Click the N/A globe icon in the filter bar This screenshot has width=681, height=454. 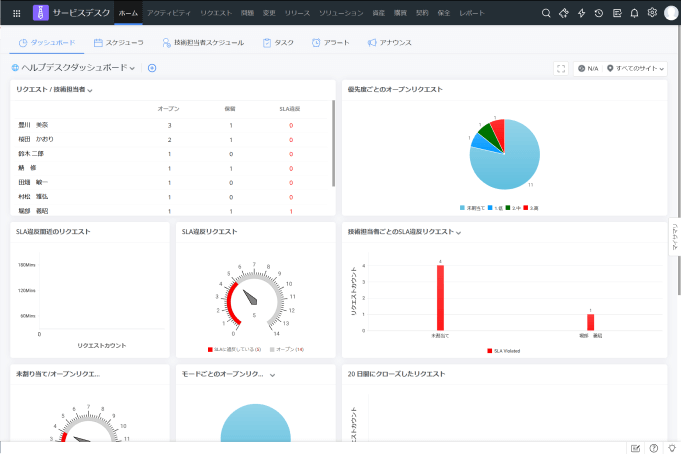pyautogui.click(x=582, y=68)
